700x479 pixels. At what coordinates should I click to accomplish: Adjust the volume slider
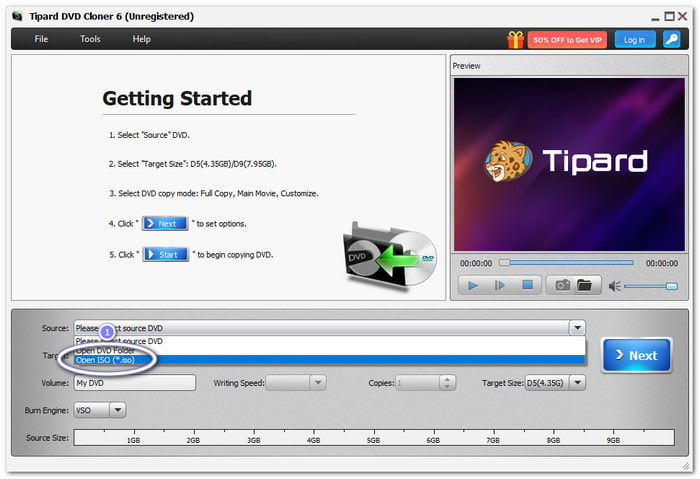click(x=651, y=286)
